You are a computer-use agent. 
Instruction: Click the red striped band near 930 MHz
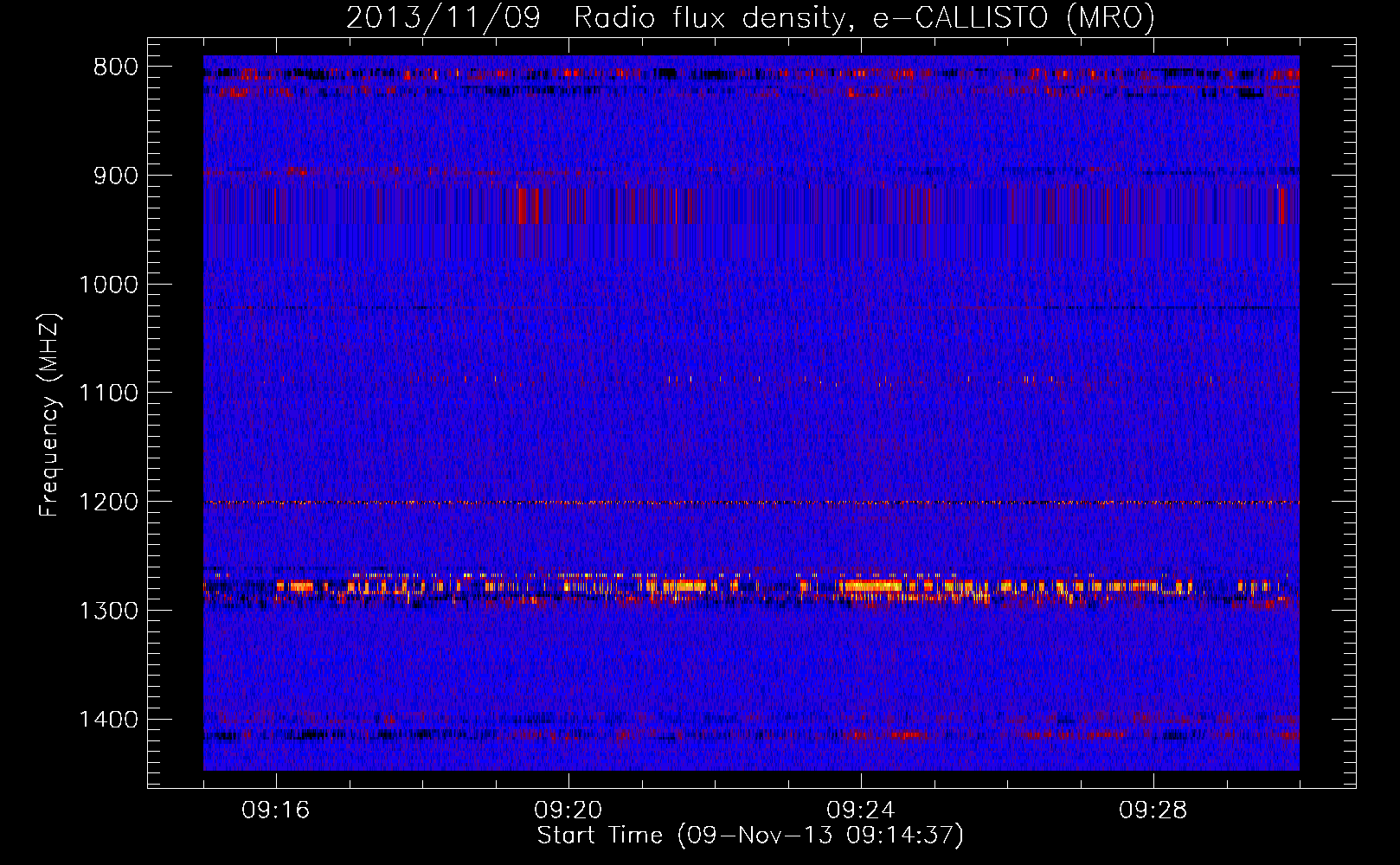point(751,206)
